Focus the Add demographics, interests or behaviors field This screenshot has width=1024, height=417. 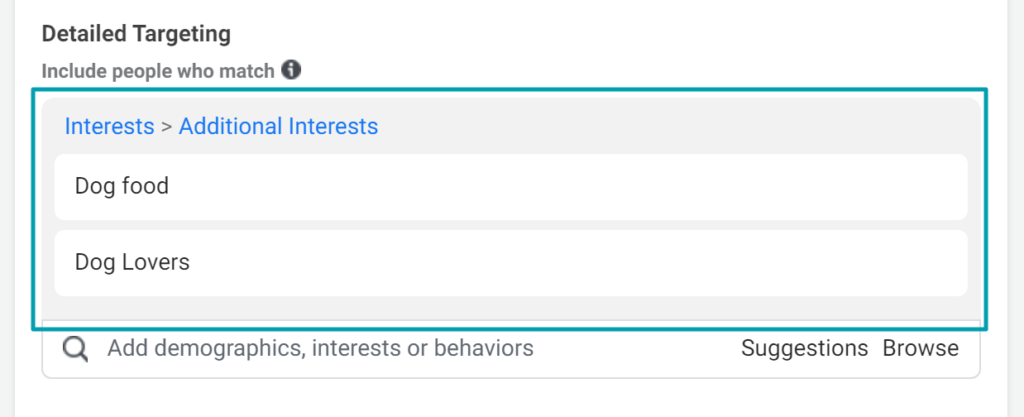point(511,349)
